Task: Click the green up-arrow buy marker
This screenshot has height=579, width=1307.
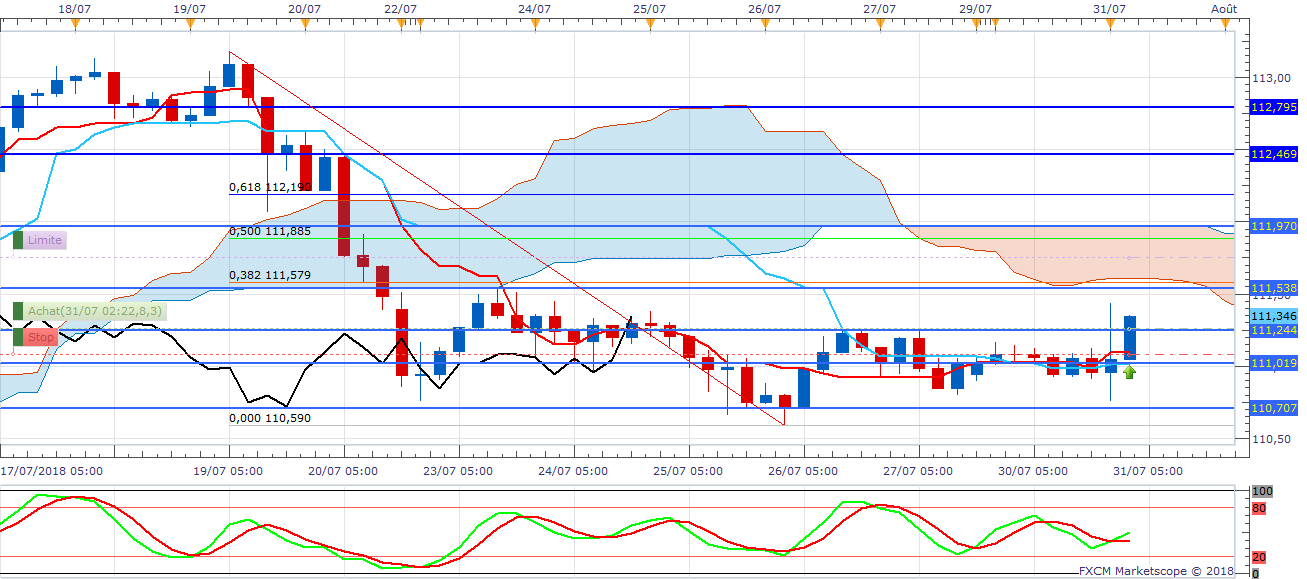Action: (x=1130, y=372)
